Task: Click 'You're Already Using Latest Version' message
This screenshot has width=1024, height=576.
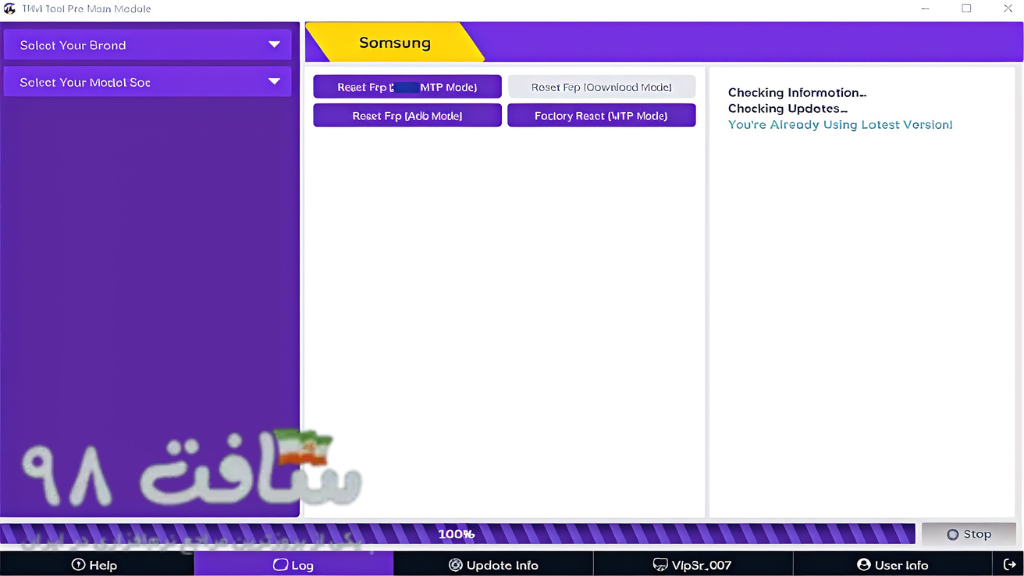Action: pyautogui.click(x=840, y=125)
